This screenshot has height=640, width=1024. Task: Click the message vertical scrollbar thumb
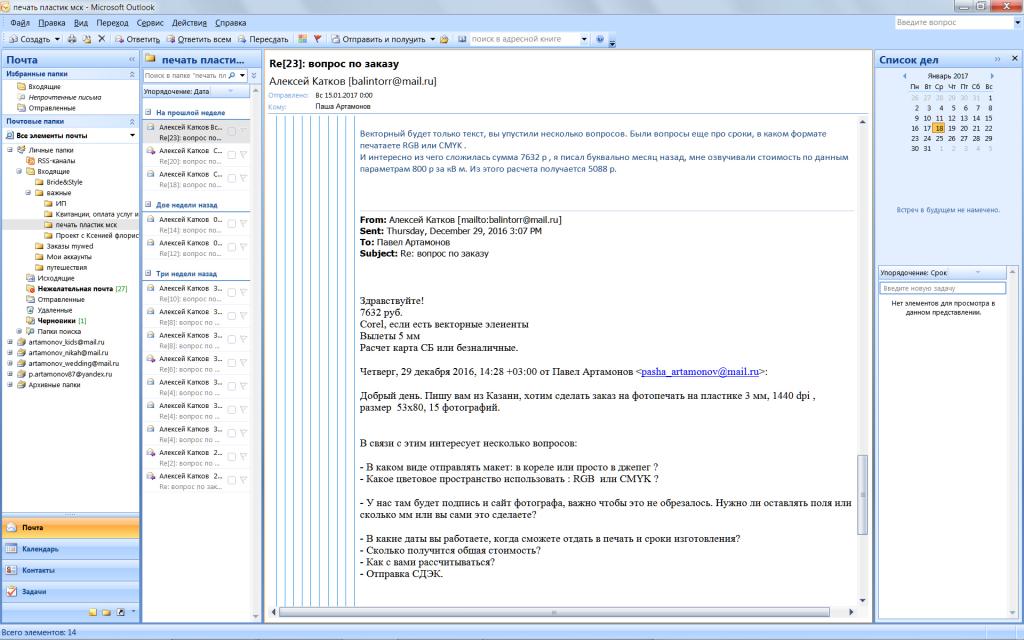(x=862, y=495)
